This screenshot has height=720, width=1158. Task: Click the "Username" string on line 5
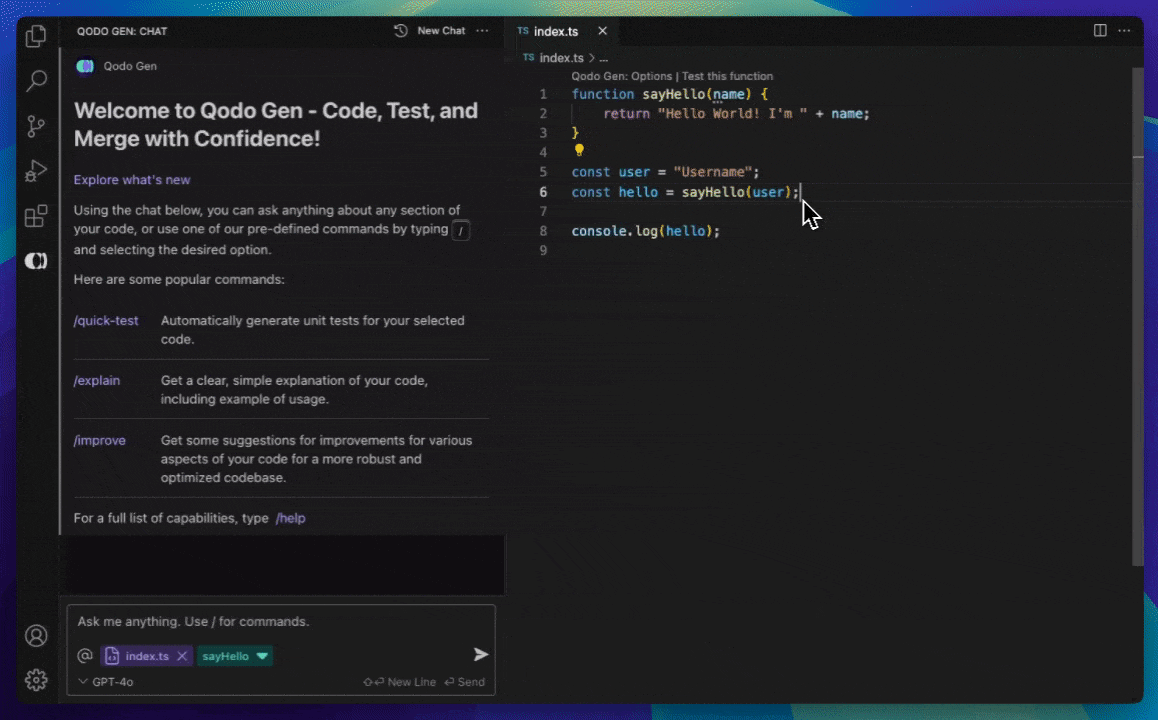point(713,172)
